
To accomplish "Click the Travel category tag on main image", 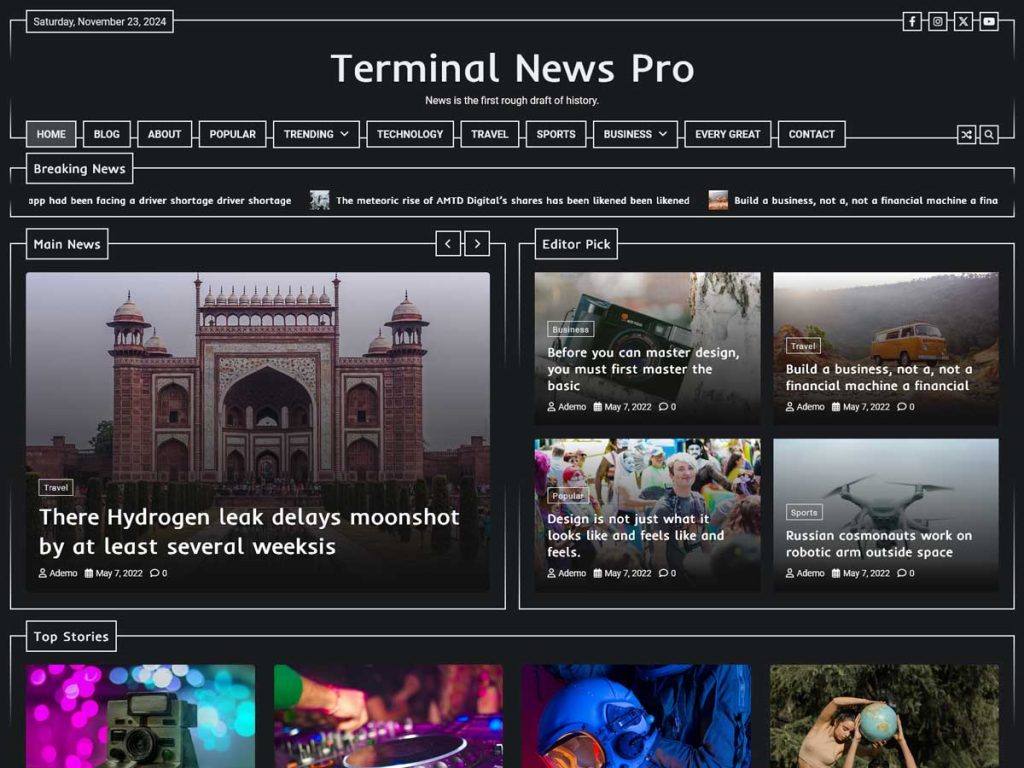I will 56,487.
